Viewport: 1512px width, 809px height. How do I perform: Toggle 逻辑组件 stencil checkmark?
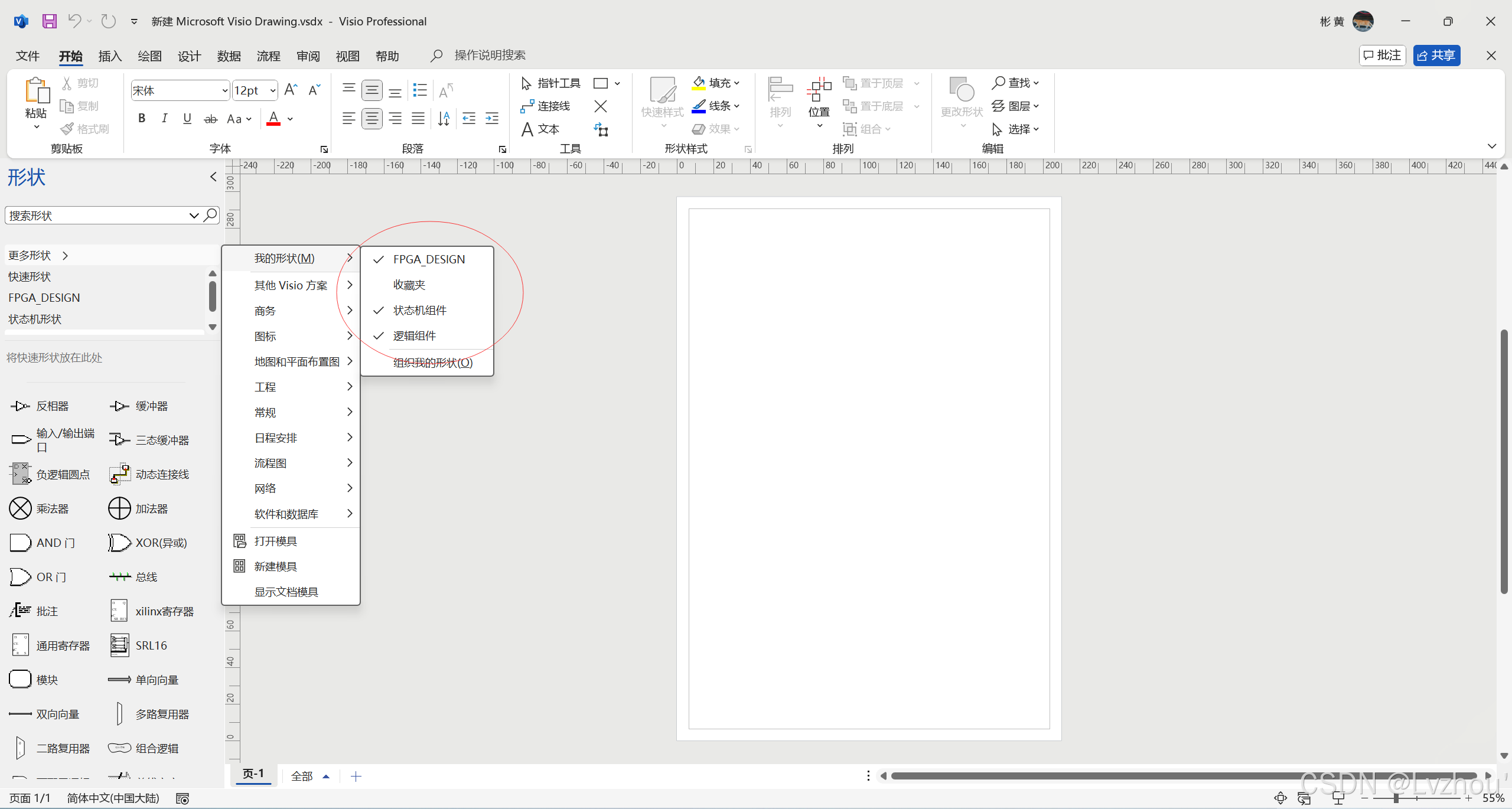(x=414, y=335)
